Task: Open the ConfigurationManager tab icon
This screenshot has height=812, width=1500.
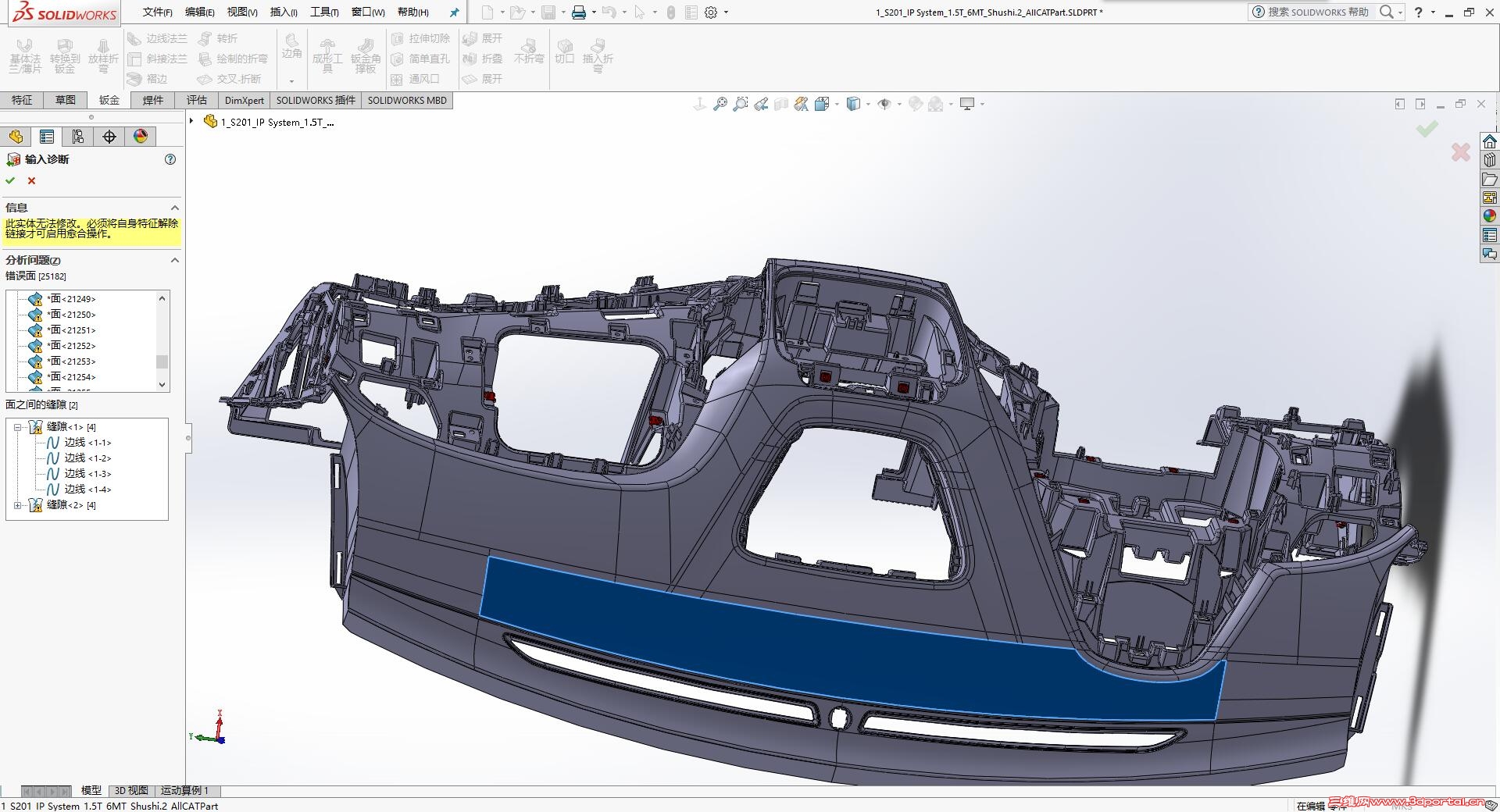Action: pos(78,137)
